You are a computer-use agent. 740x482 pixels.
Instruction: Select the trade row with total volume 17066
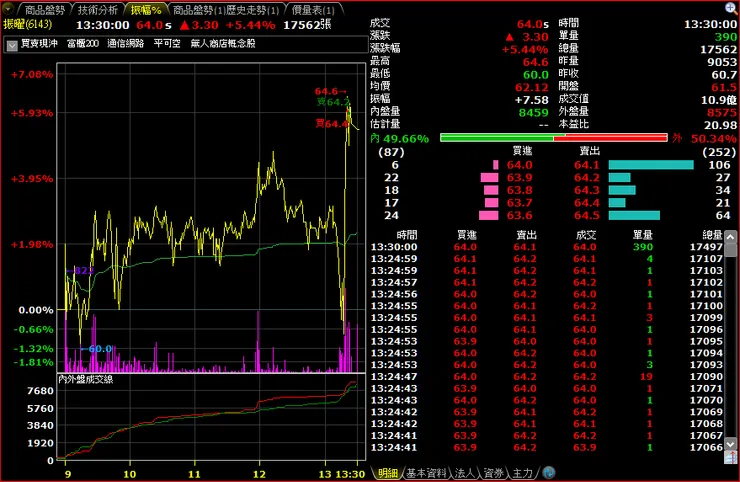coord(547,448)
